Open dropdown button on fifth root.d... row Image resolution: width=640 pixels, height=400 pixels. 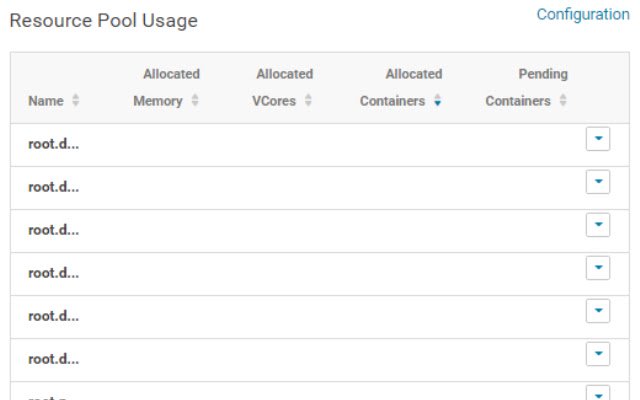[598, 311]
